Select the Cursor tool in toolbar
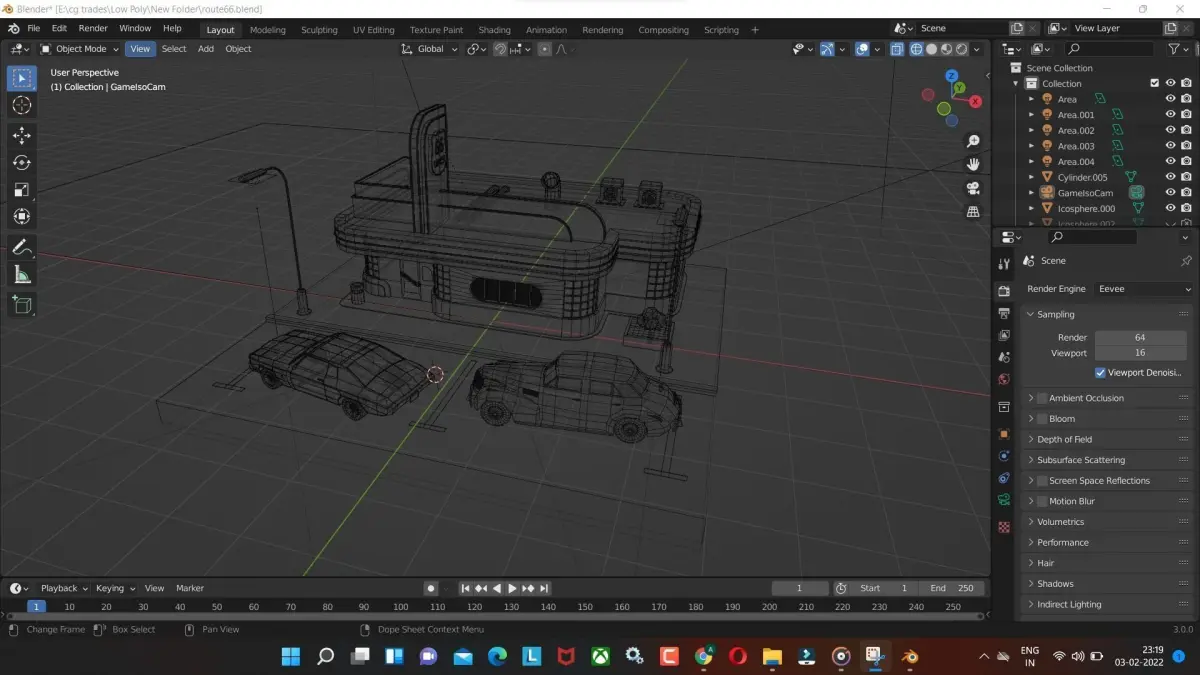Image resolution: width=1200 pixels, height=675 pixels. [22, 106]
